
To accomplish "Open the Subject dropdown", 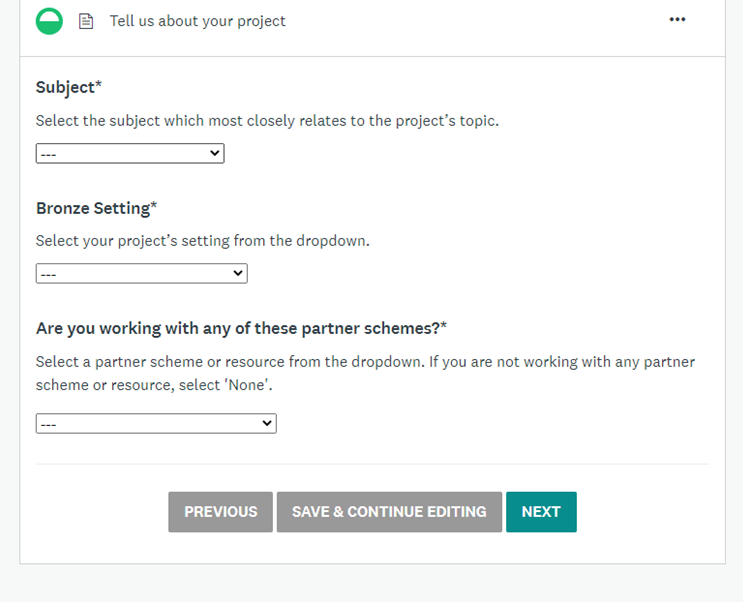I will [130, 154].
